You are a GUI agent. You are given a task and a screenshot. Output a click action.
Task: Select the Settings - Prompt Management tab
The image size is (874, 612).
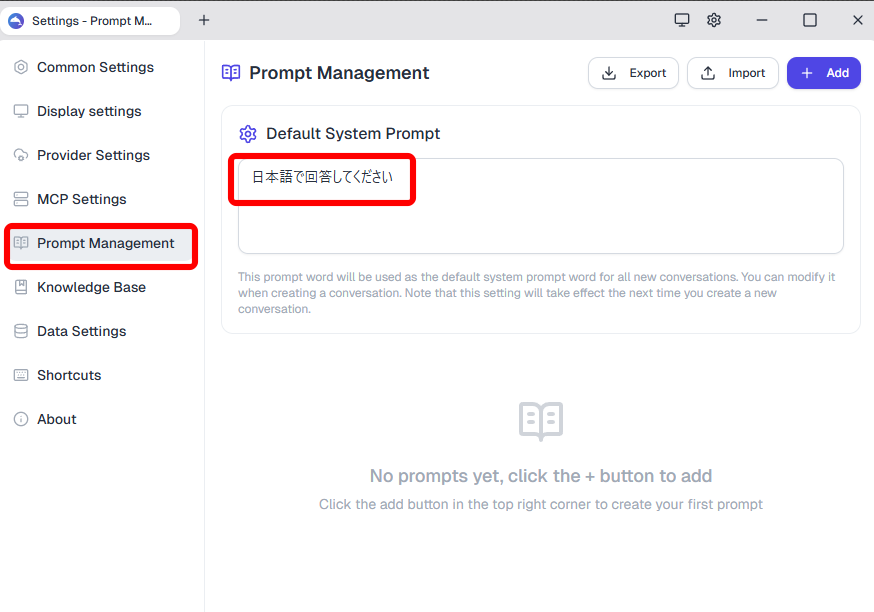click(x=90, y=21)
